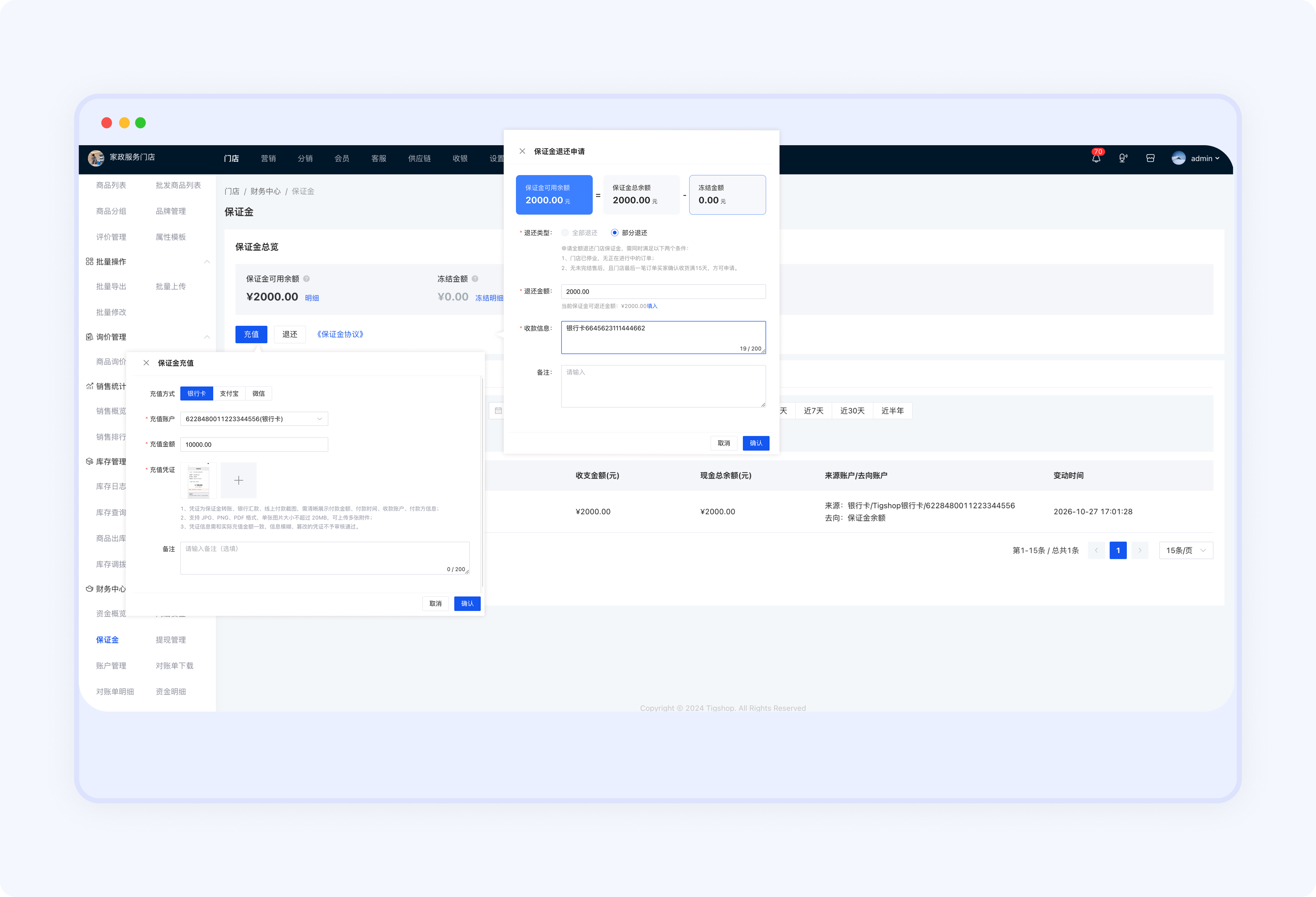Collapse the 批量操作 sidebar group
Viewport: 1316px width, 897px height.
207,262
